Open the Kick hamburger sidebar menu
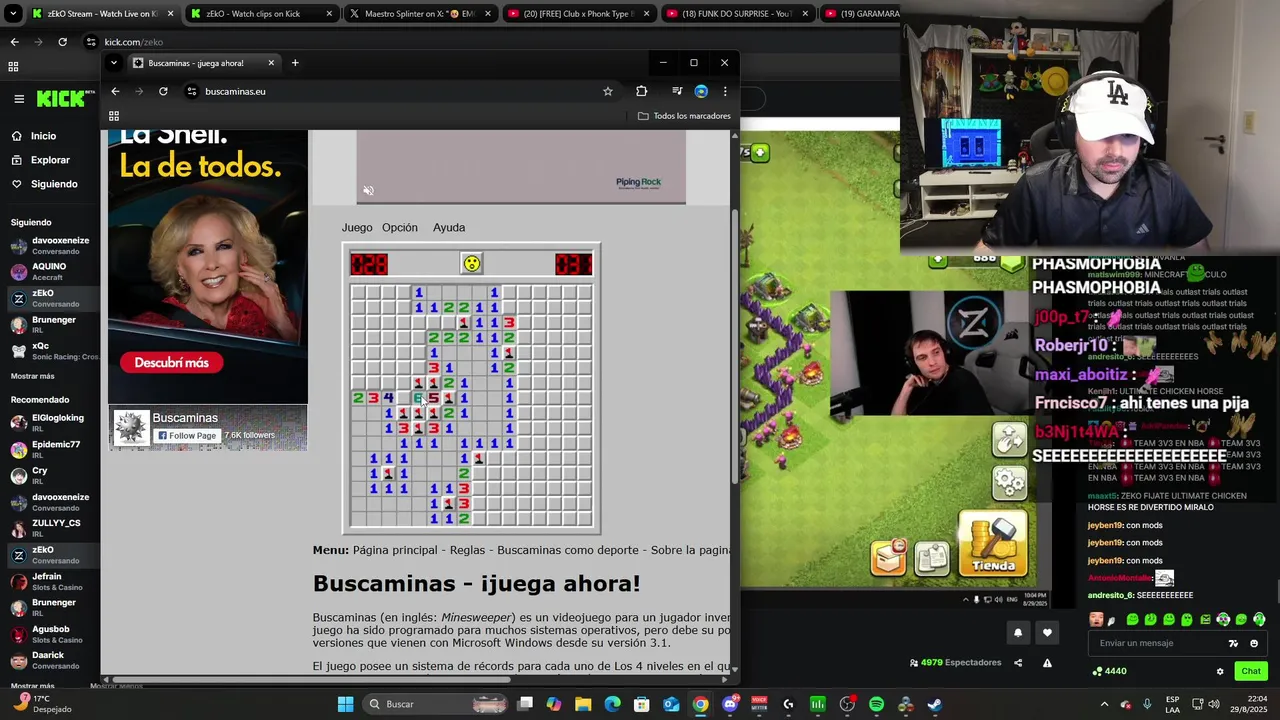 pos(19,98)
